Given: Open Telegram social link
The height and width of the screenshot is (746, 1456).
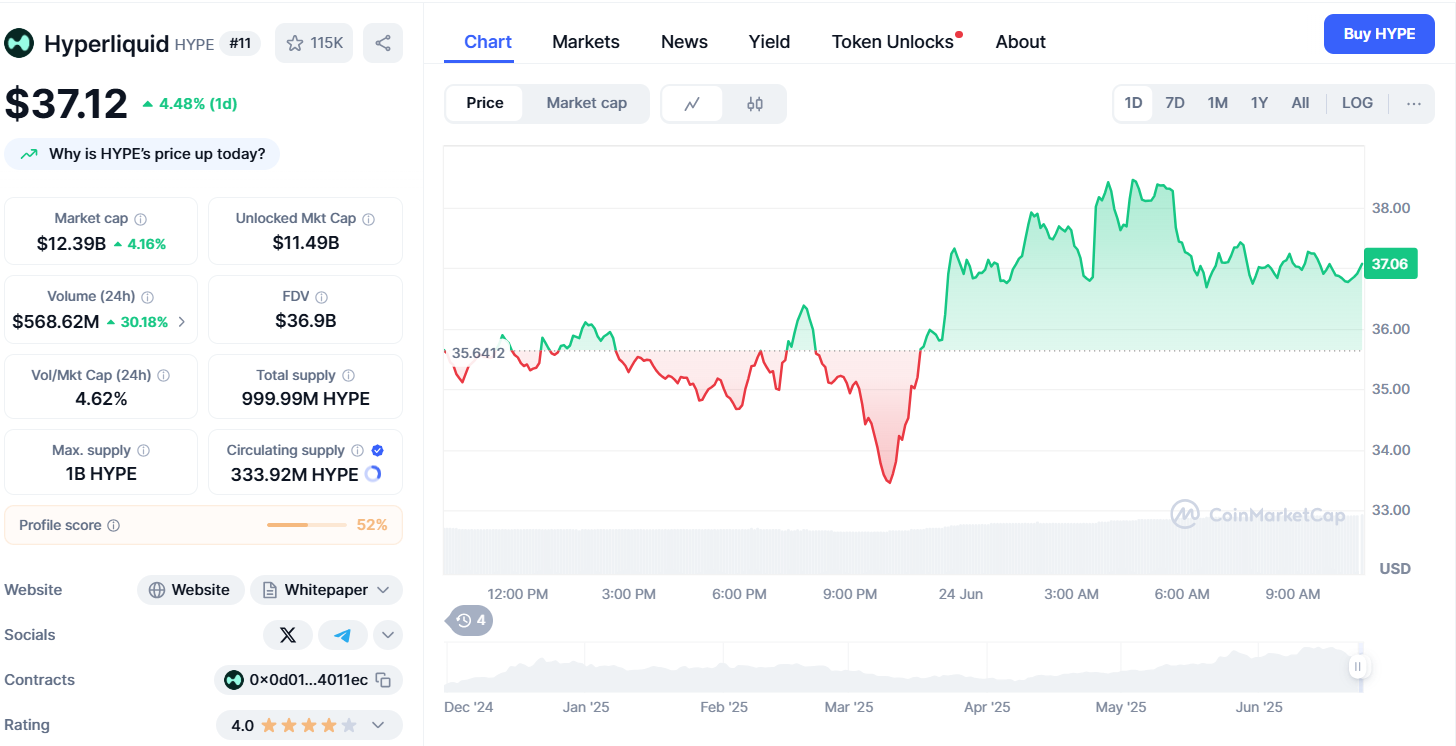Looking at the screenshot, I should tap(343, 635).
